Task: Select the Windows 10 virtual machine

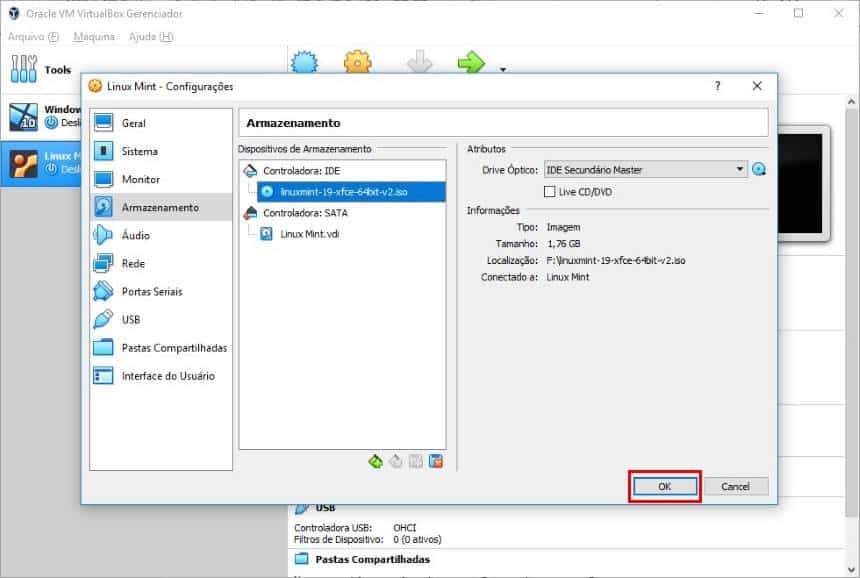Action: [41, 116]
